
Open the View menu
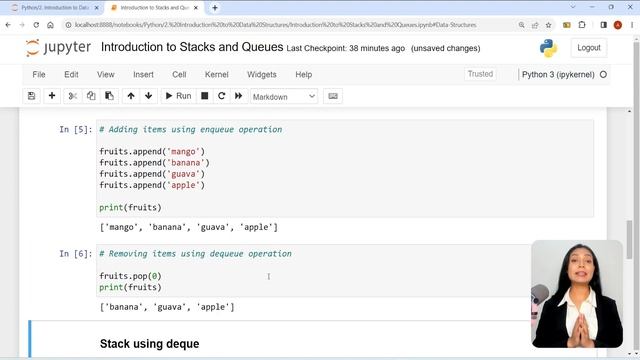[106, 75]
